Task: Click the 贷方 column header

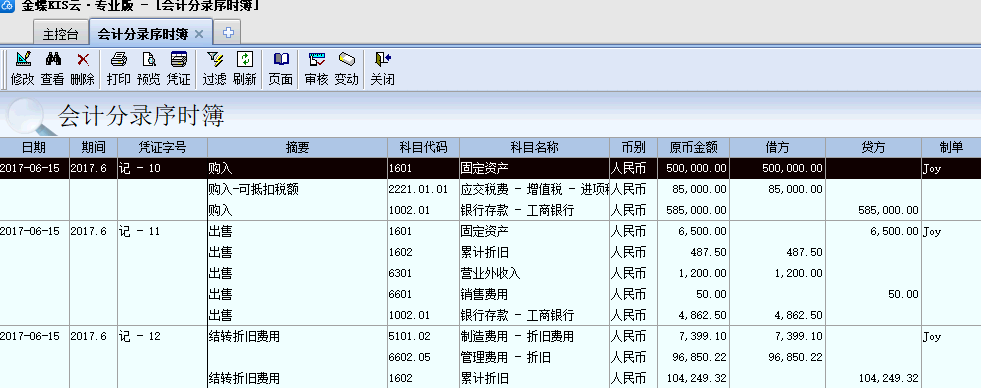Action: (x=873, y=148)
